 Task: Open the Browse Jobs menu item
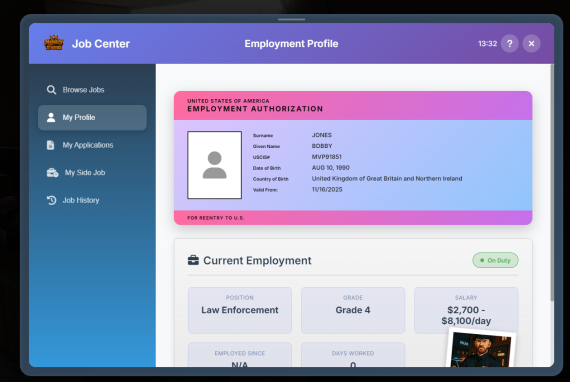92,90
